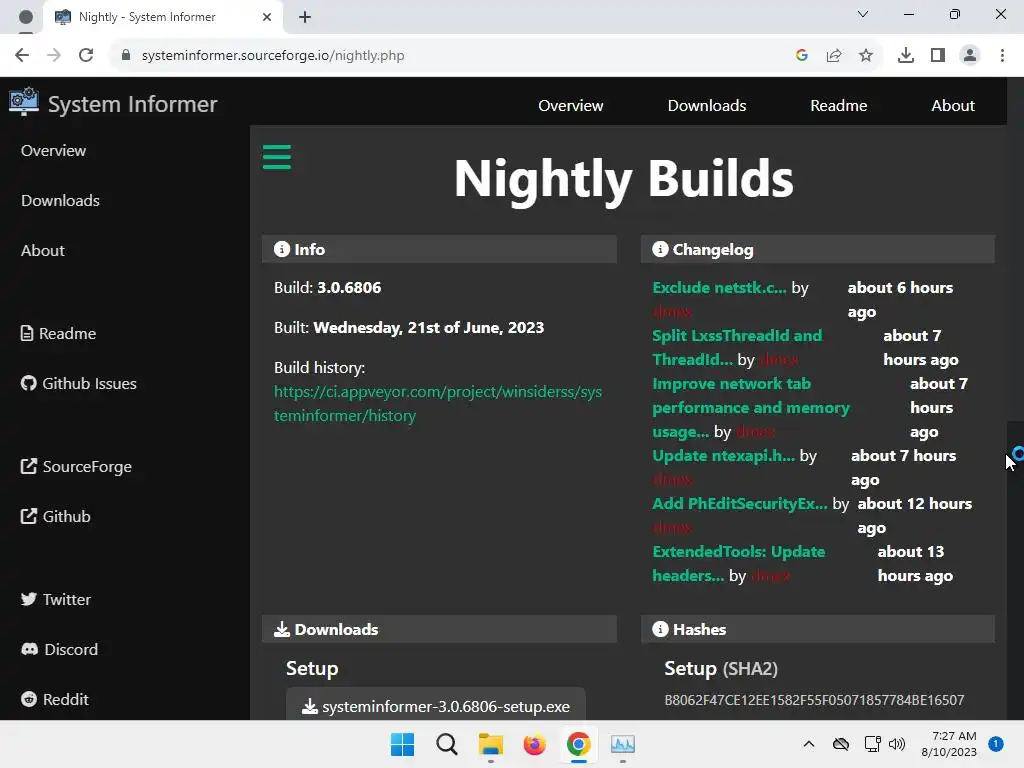Open the notification badge in the tray
The width and height of the screenshot is (1024, 768).
(996, 744)
